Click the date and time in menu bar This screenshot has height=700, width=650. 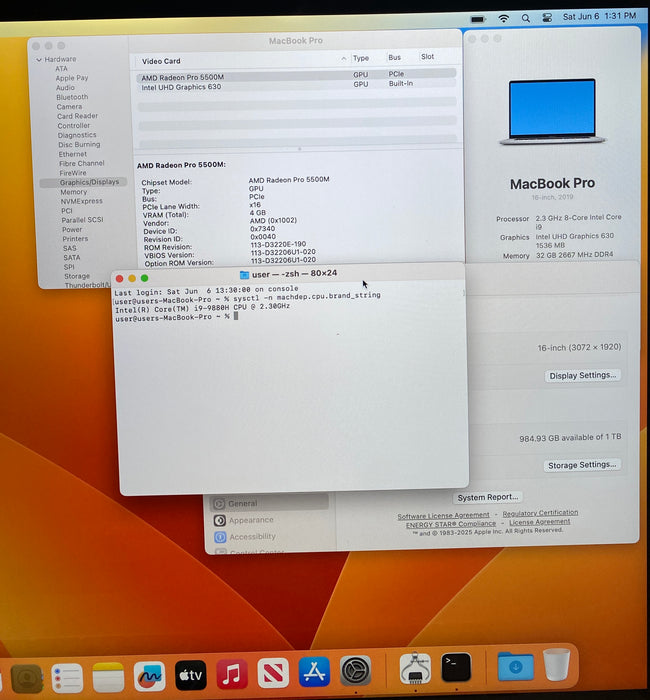[599, 16]
